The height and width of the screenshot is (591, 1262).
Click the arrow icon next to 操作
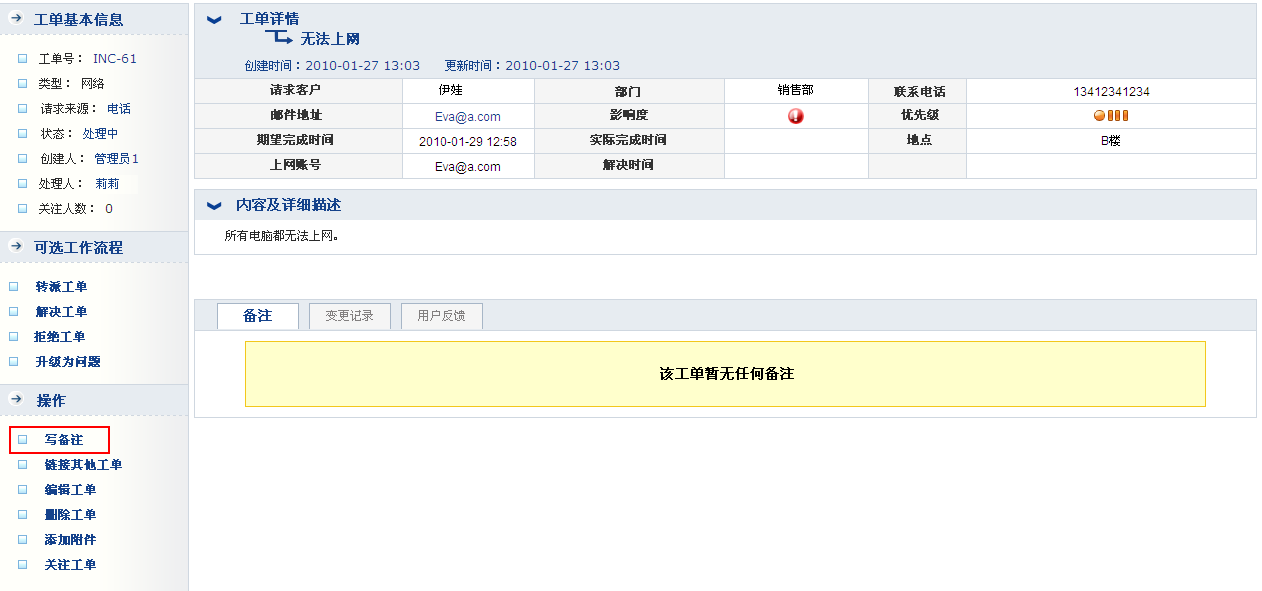point(16,400)
